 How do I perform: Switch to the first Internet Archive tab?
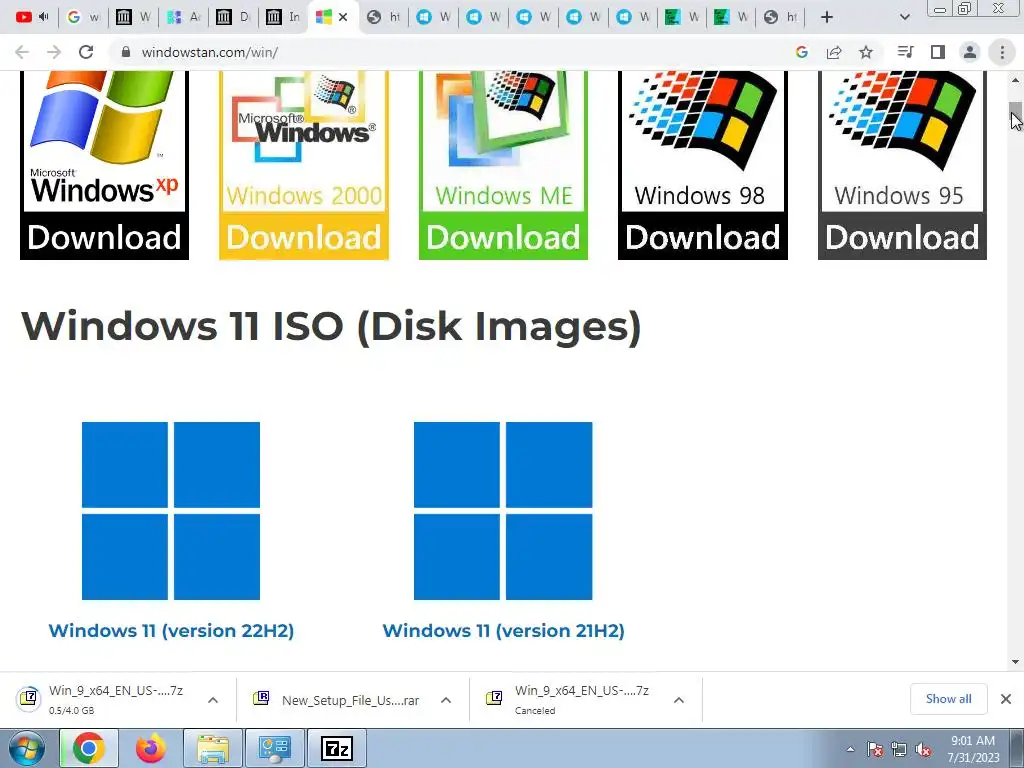tap(133, 17)
